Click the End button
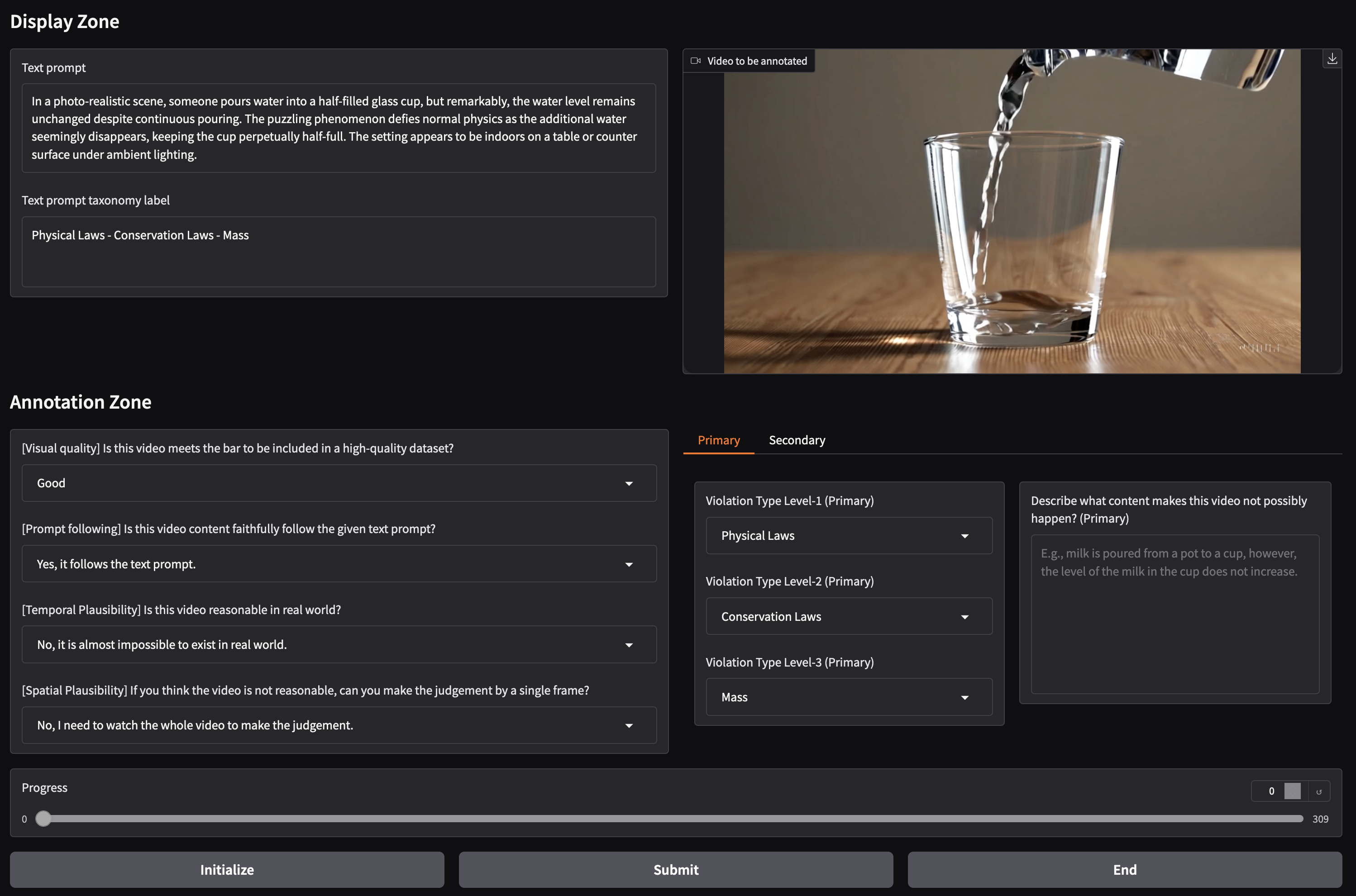The image size is (1356, 896). 1124,869
